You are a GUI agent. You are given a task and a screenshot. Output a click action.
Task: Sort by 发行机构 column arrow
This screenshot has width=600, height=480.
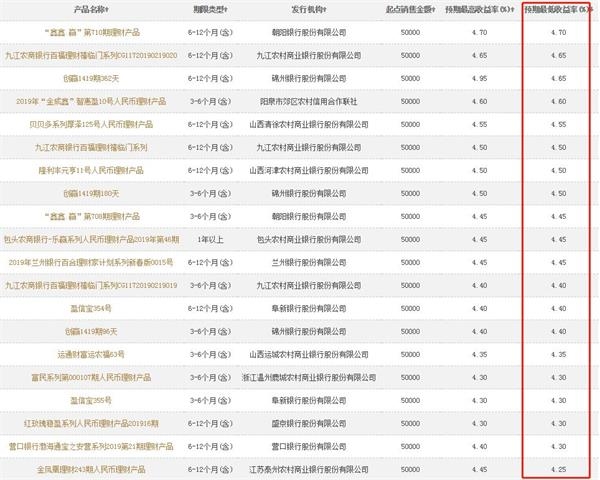pos(324,10)
